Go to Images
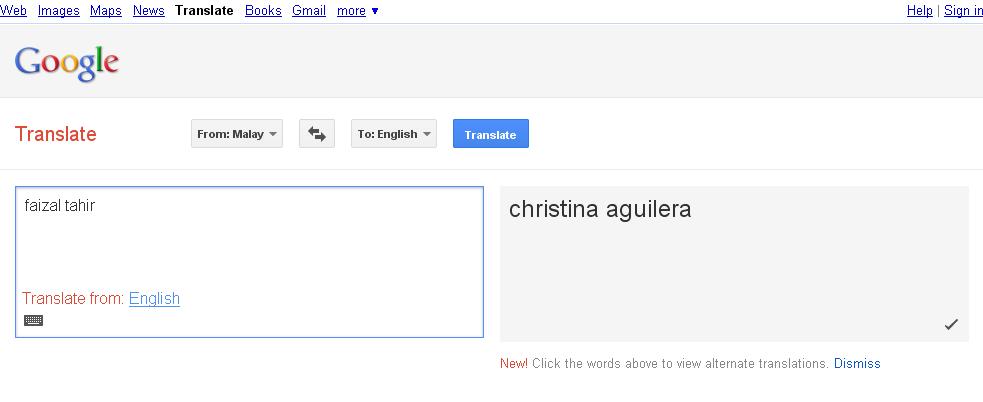 (58, 11)
